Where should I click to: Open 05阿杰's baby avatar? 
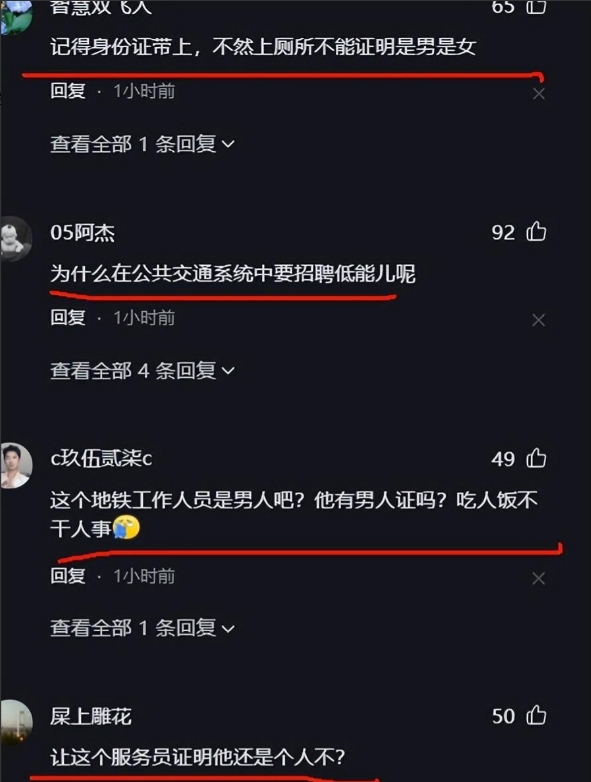(15, 239)
